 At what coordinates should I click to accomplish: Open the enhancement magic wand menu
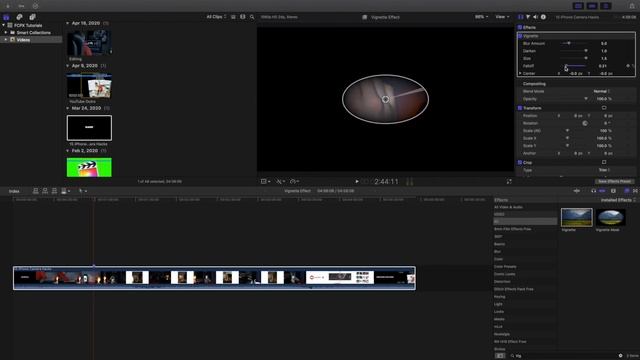coord(280,181)
